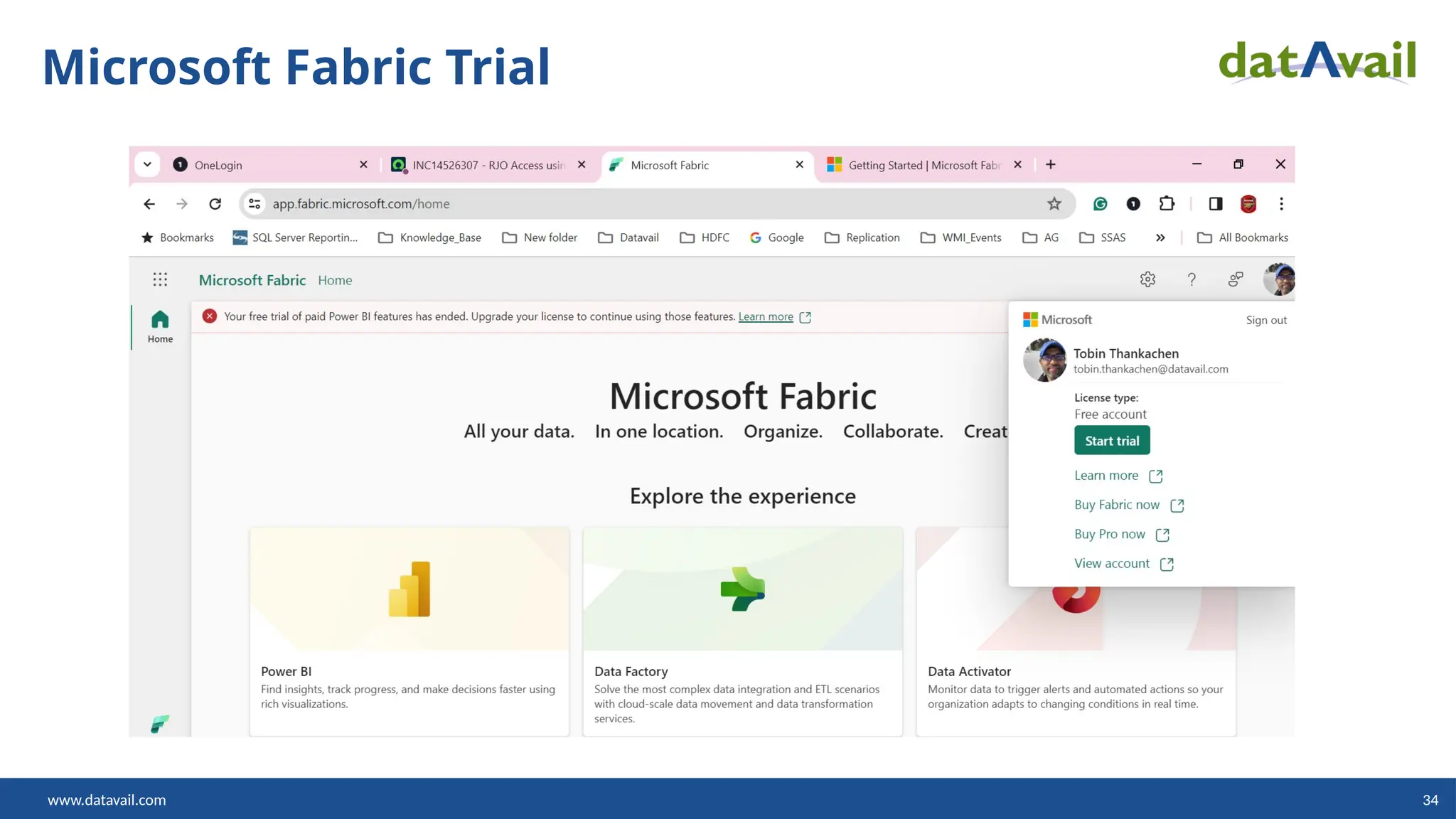1456x819 pixels.
Task: Open the AG bookmarks folder
Action: tap(1041, 237)
